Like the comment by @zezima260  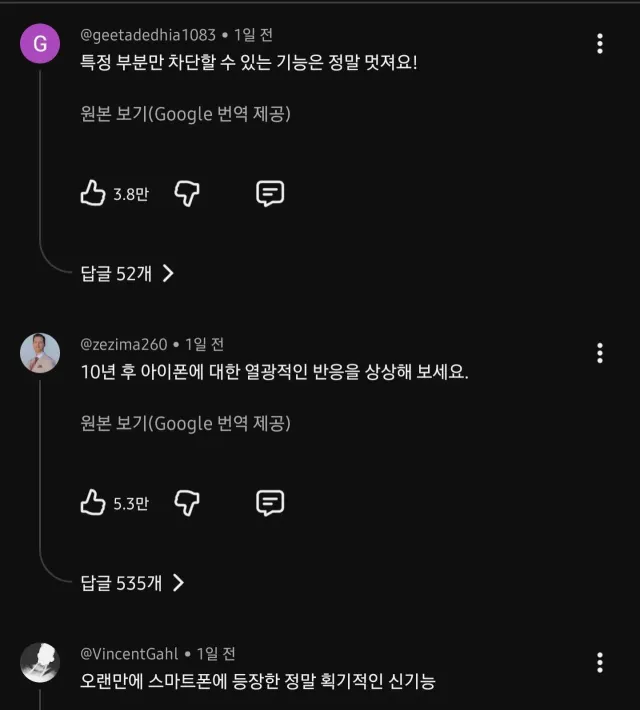(x=93, y=503)
